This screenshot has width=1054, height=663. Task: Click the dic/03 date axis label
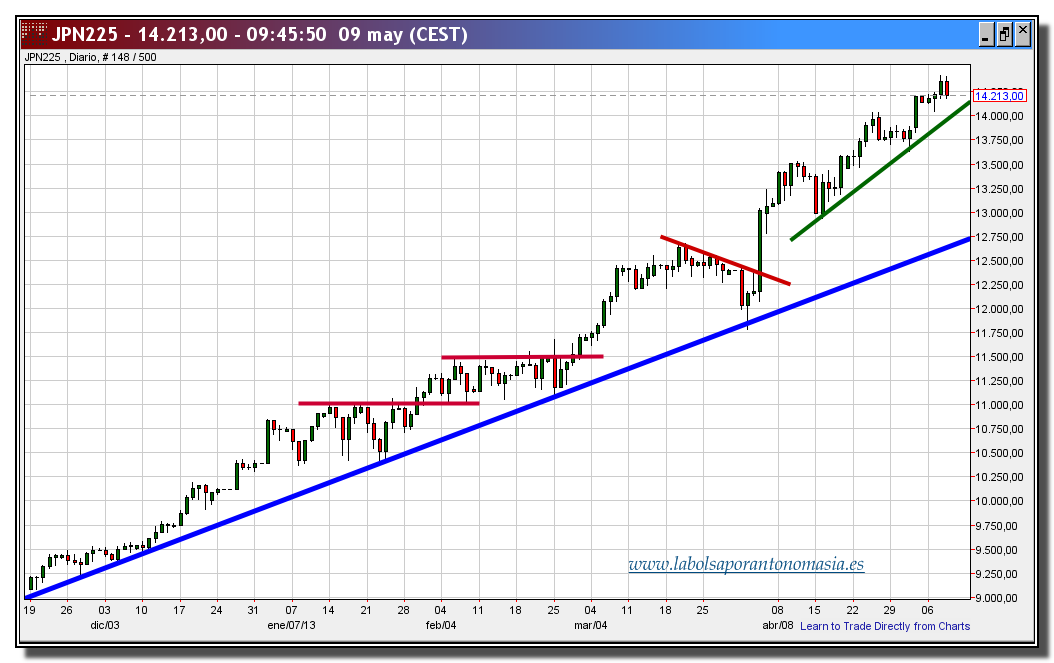coord(105,625)
